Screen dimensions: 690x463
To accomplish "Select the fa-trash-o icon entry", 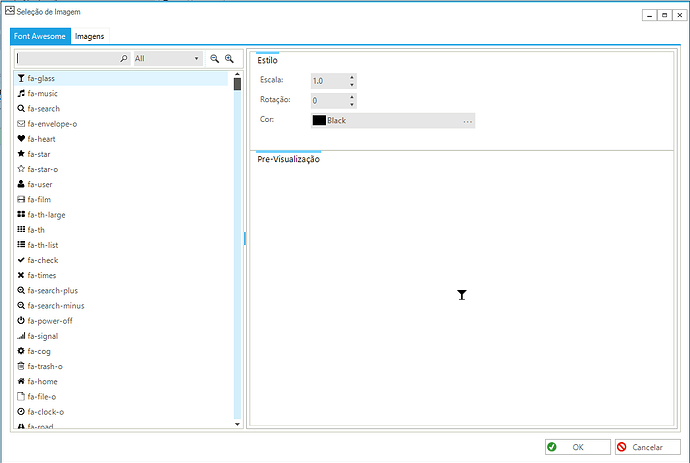I will (45, 366).
